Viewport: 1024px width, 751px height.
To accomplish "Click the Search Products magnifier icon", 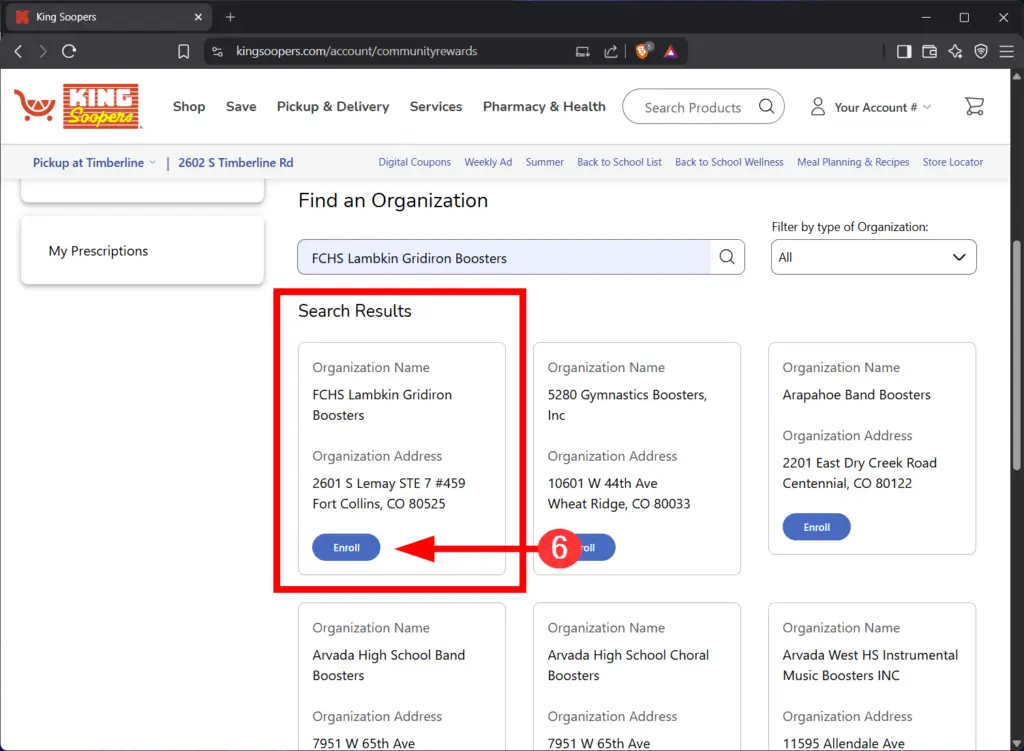I will tap(766, 106).
